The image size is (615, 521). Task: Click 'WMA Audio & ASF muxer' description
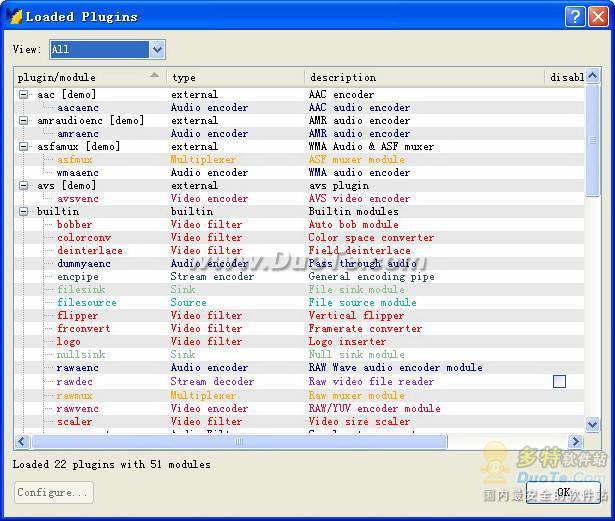[x=371, y=146]
